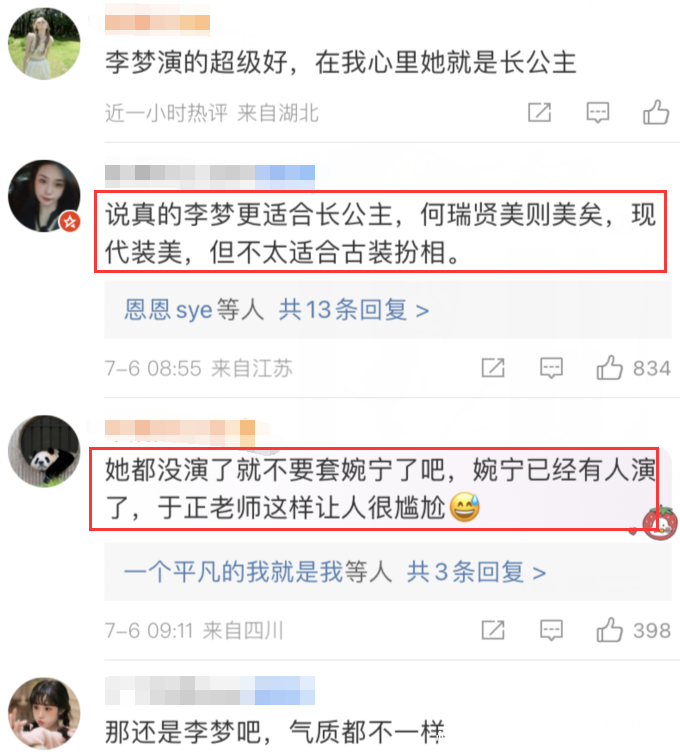
Task: Tap reply icon on the 四川 comment
Action: pos(551,630)
